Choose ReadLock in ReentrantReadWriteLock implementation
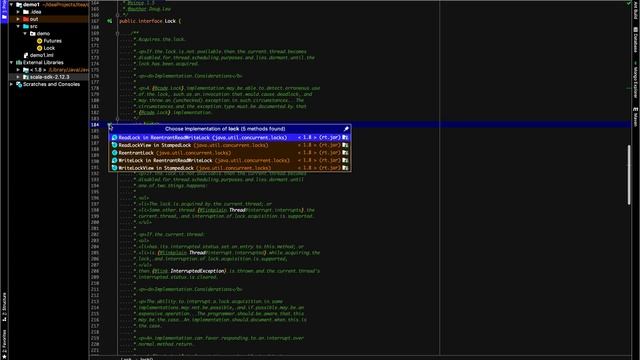640x360 pixels. [230, 138]
